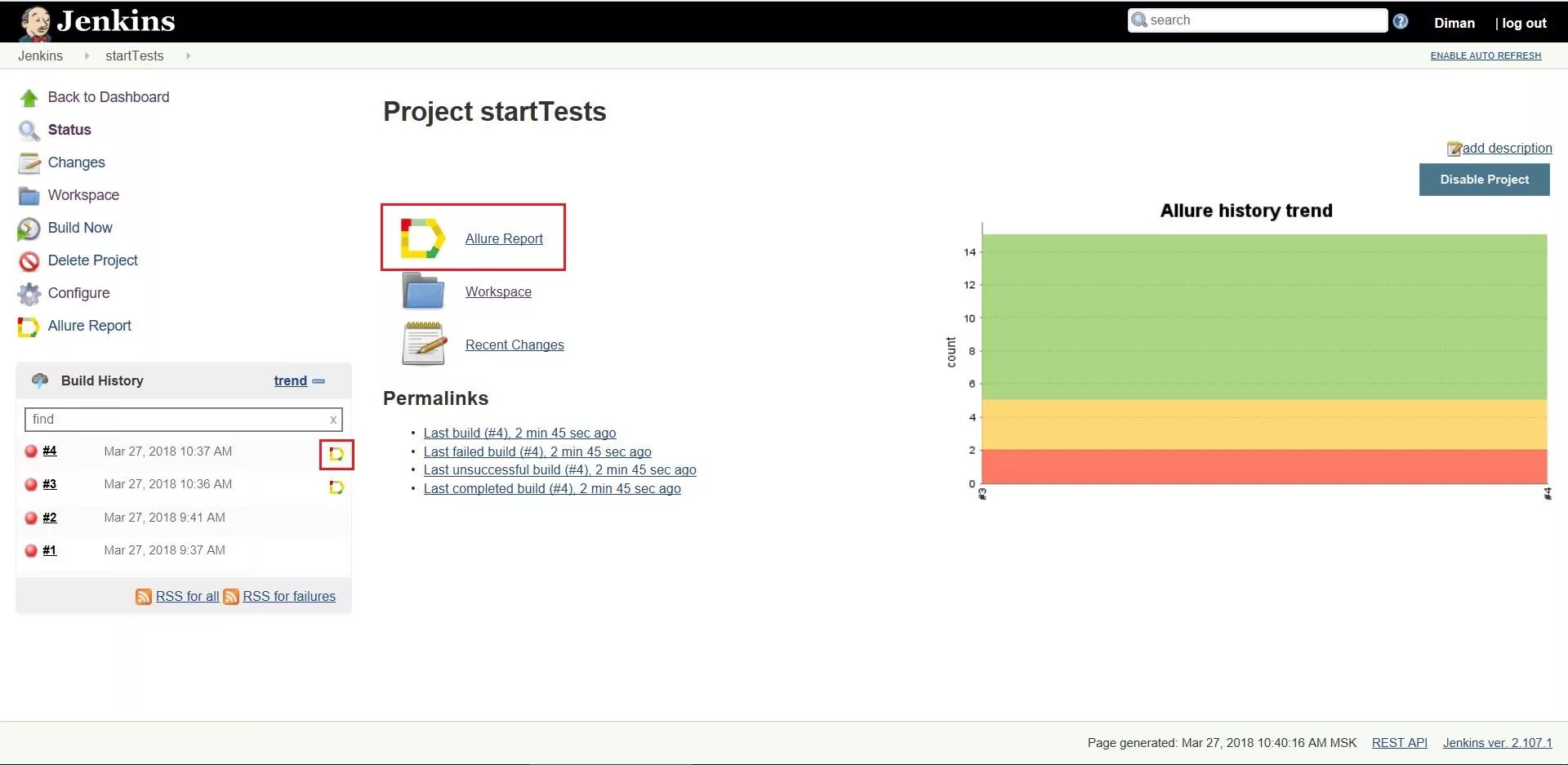
Task: Open the Changes menu item
Action: [x=77, y=162]
